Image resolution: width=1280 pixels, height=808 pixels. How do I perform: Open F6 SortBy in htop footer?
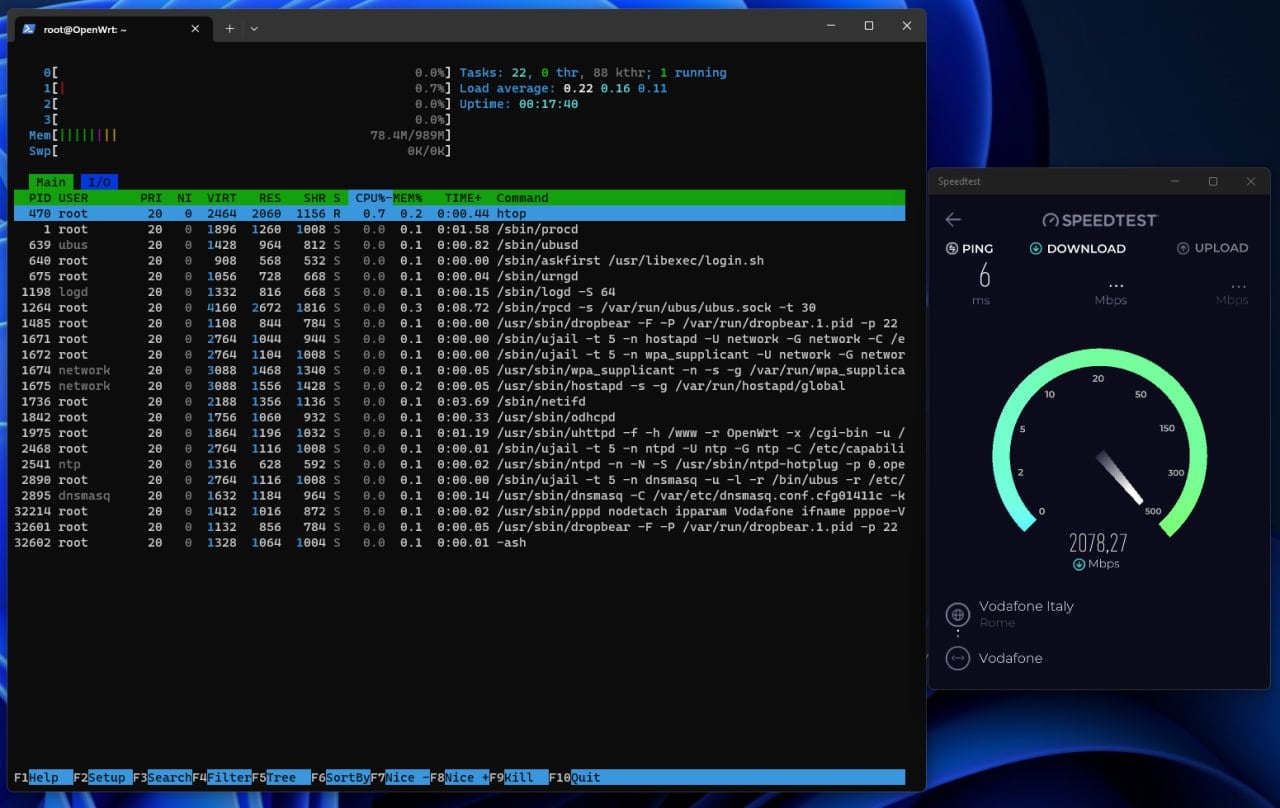[341, 777]
